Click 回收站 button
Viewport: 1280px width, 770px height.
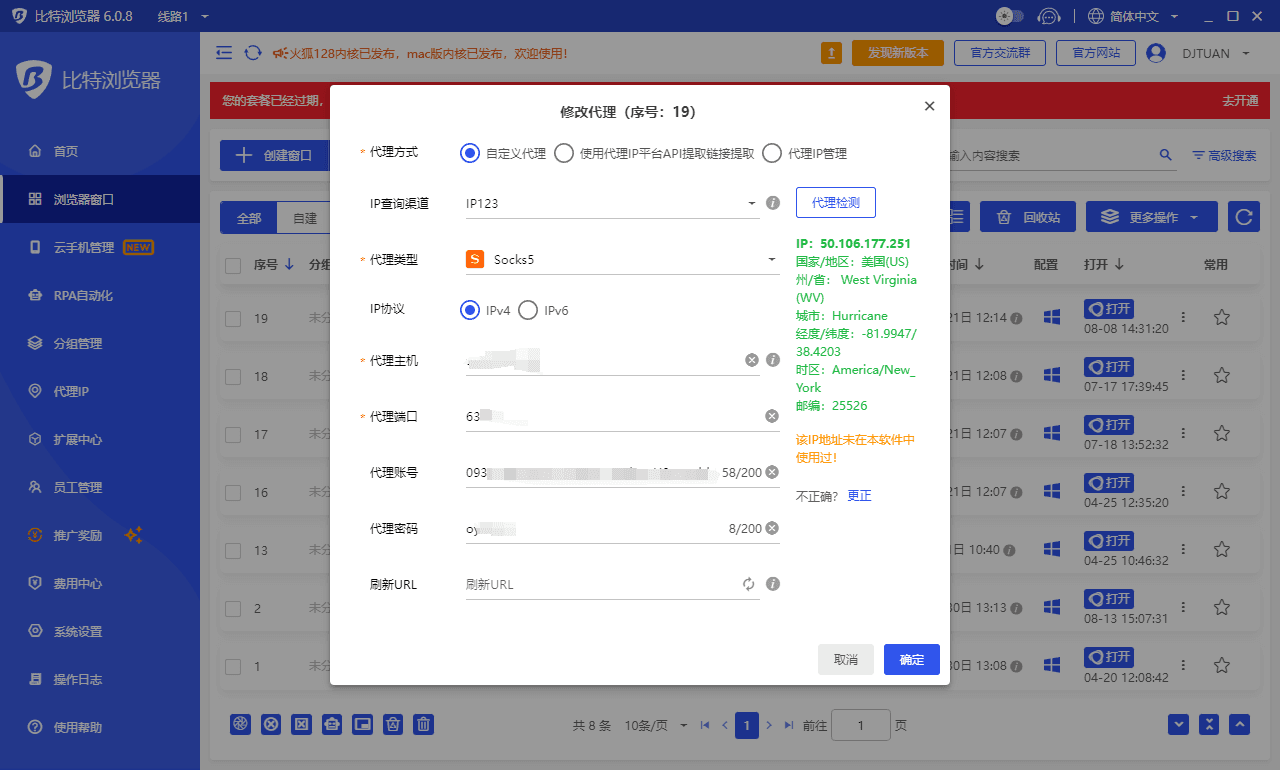tap(1028, 217)
